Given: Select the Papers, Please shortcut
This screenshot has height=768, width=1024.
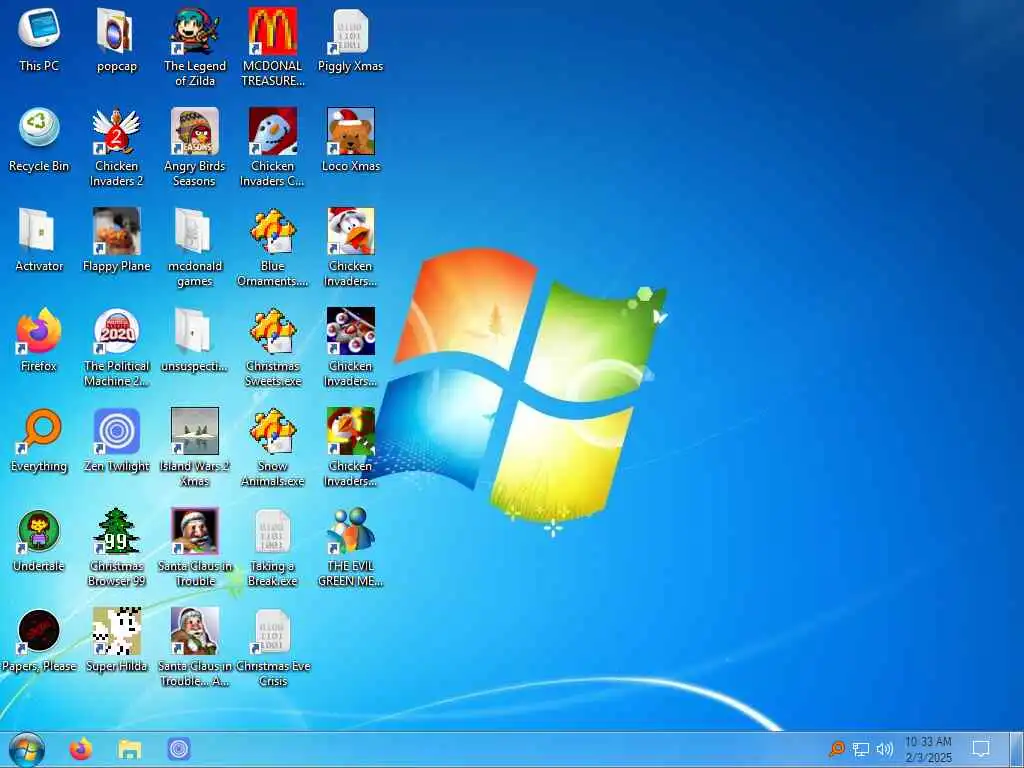Looking at the screenshot, I should (x=39, y=641).
